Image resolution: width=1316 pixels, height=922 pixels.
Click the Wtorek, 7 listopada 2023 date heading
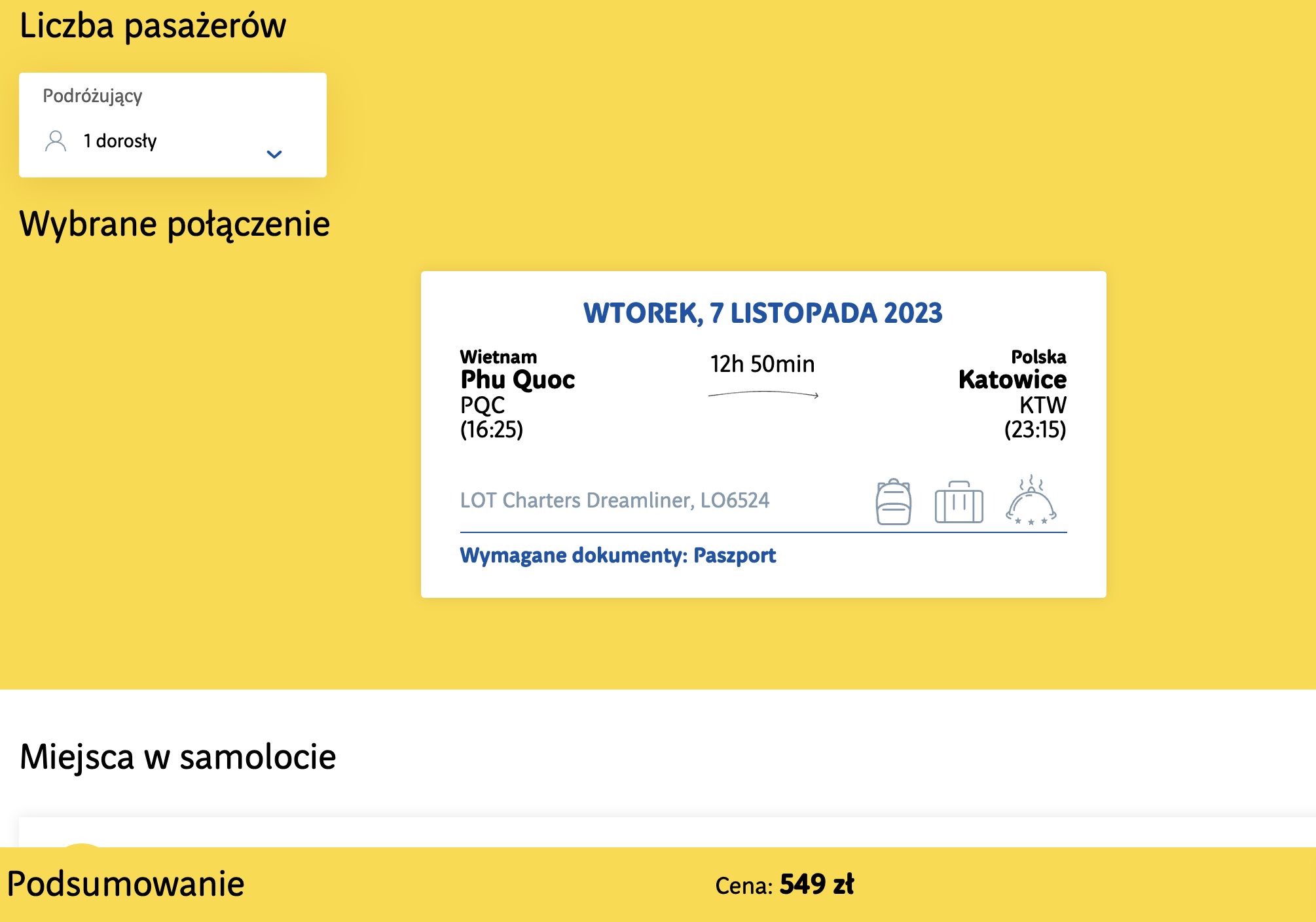coord(763,313)
